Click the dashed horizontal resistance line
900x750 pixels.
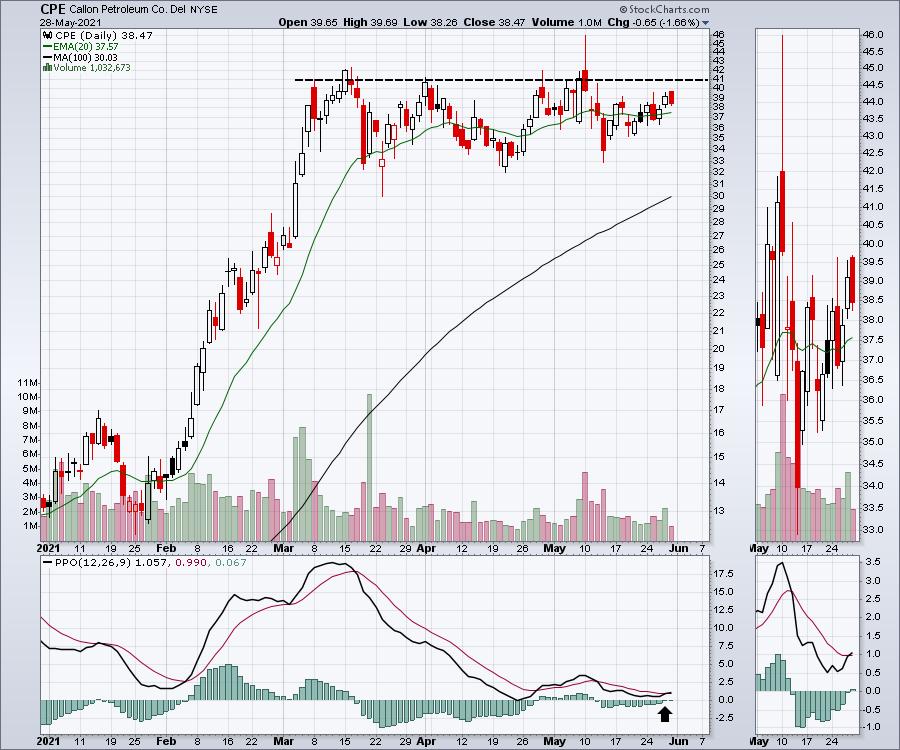[x=501, y=80]
